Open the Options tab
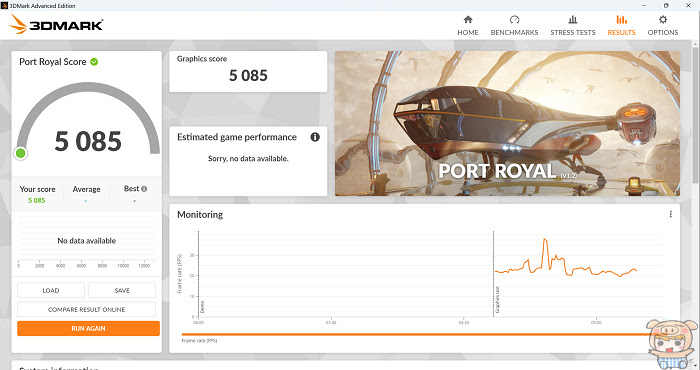Viewport: 700px width, 370px height. tap(662, 25)
